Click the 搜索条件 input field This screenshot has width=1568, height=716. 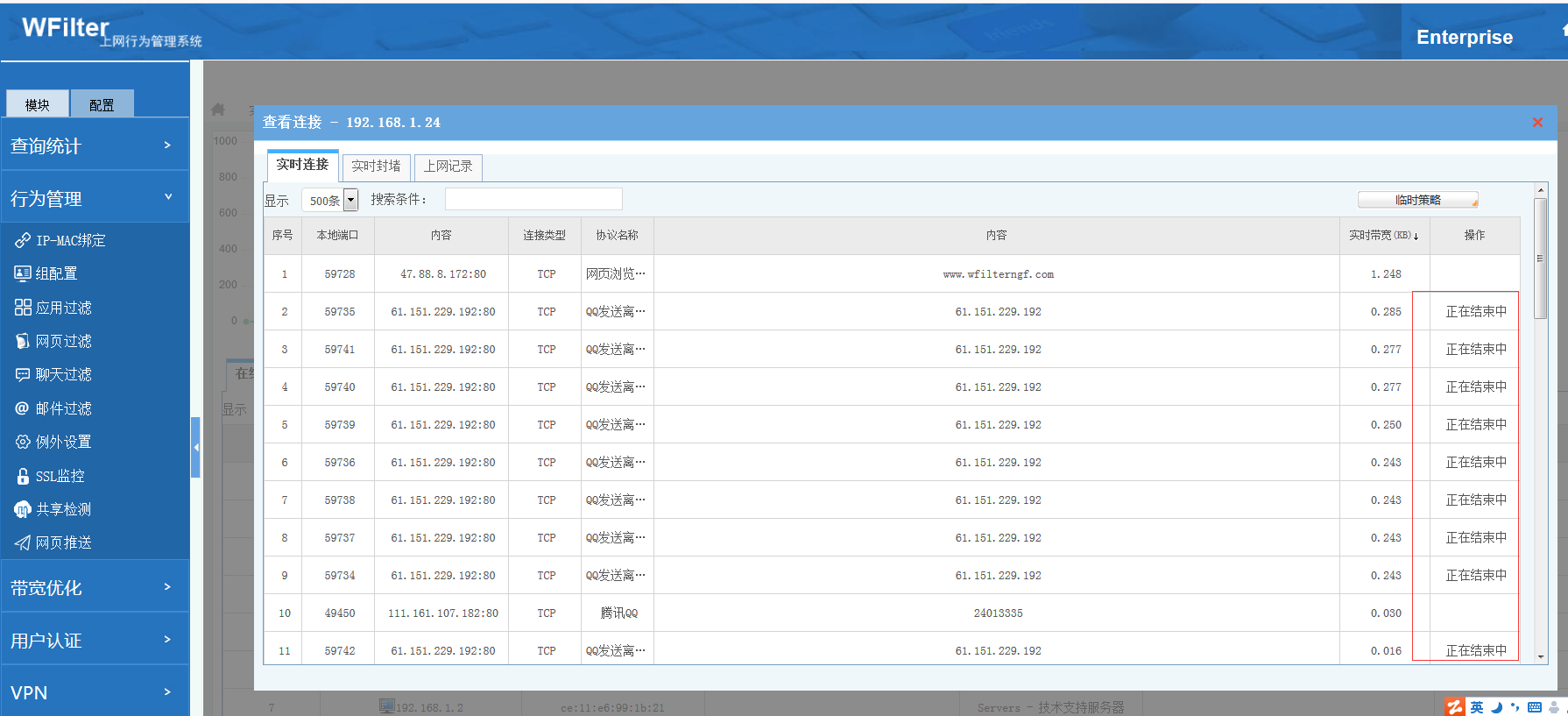point(533,200)
